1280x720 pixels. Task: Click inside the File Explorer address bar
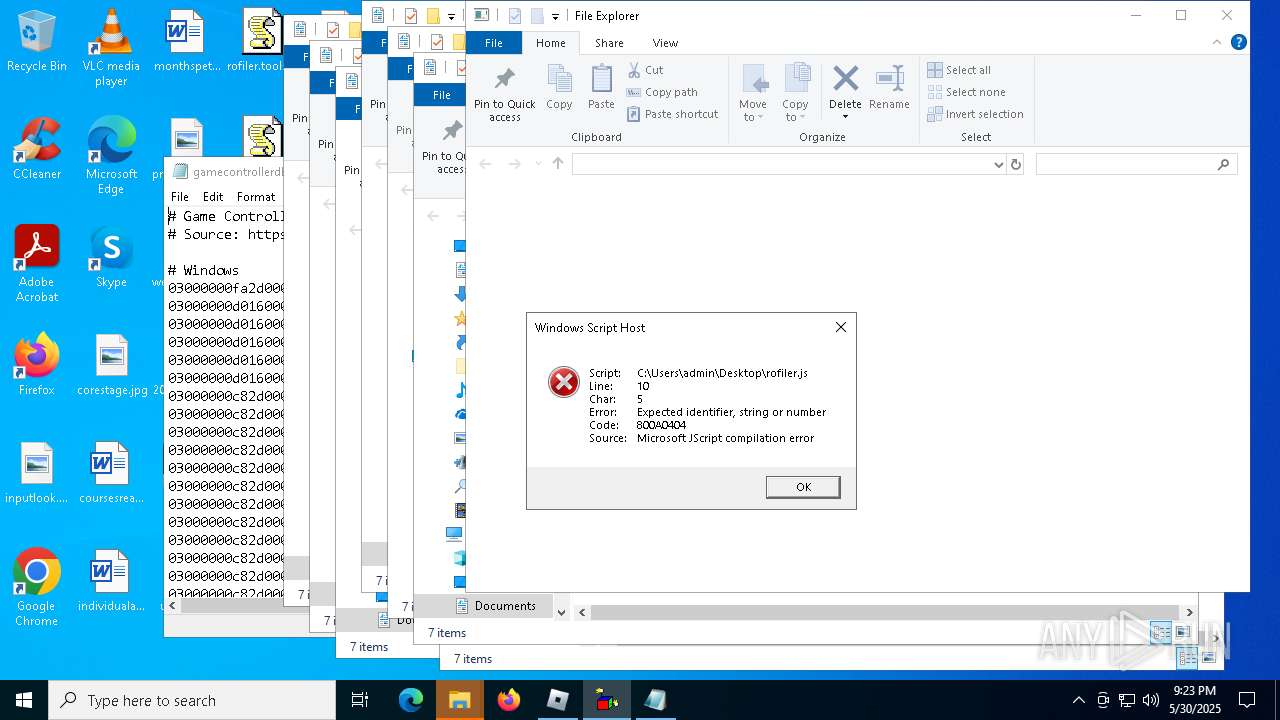782,164
